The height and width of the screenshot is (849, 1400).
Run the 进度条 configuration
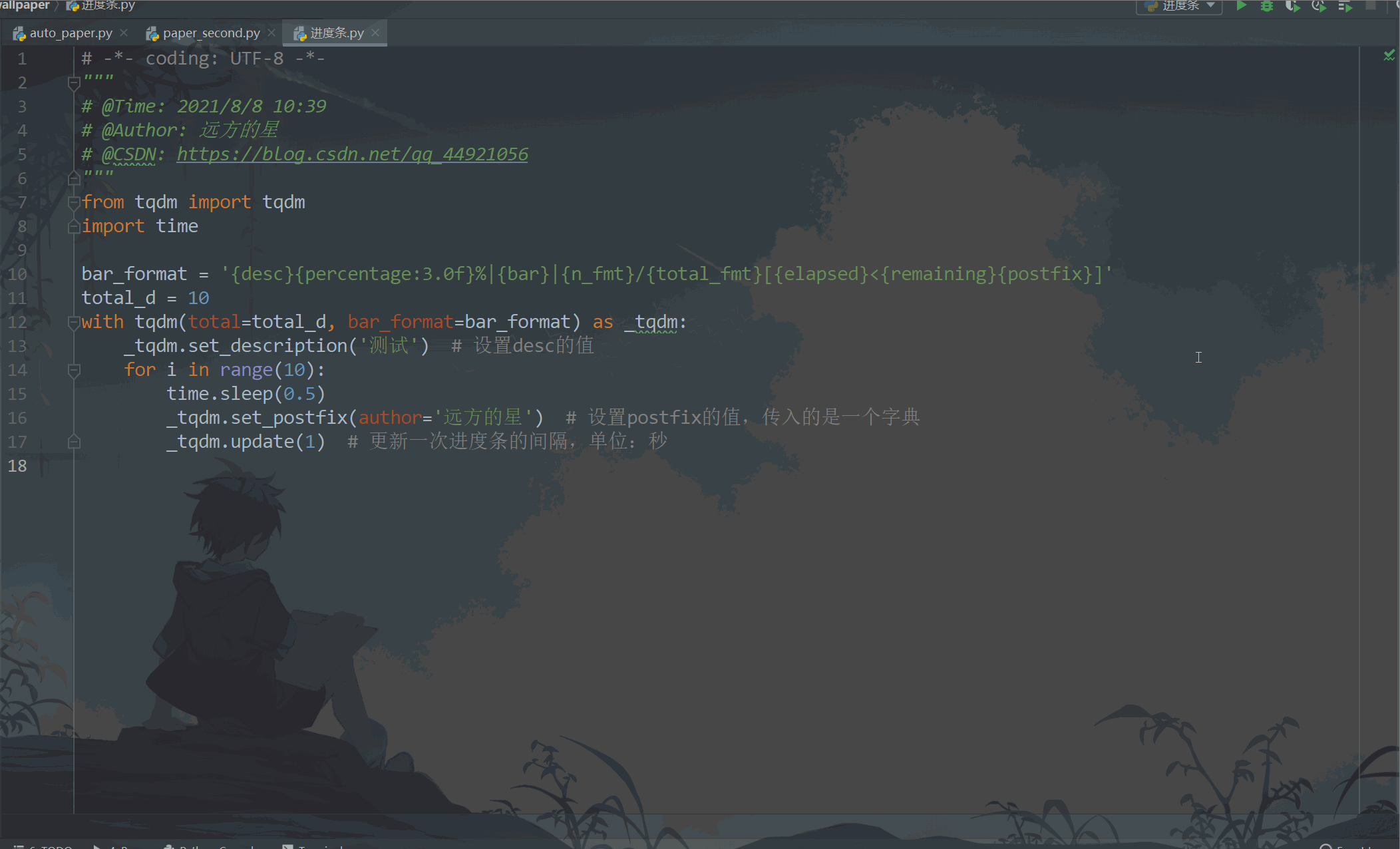coord(1242,6)
